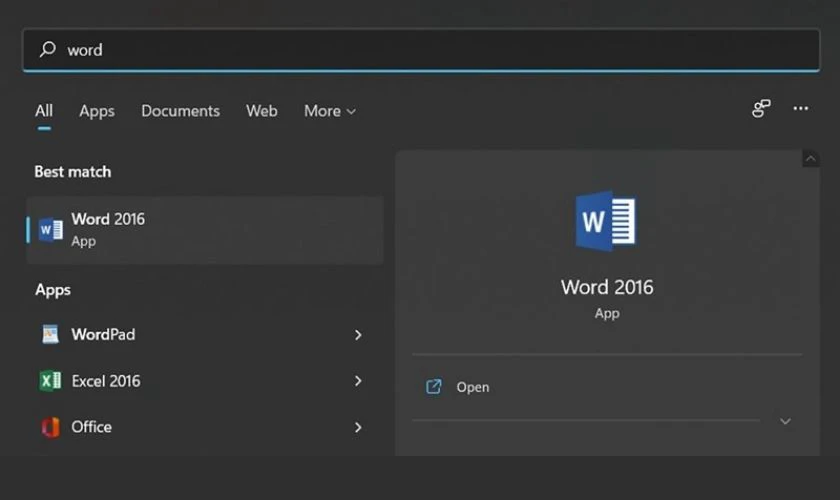Open the More filters dropdown

(x=329, y=111)
